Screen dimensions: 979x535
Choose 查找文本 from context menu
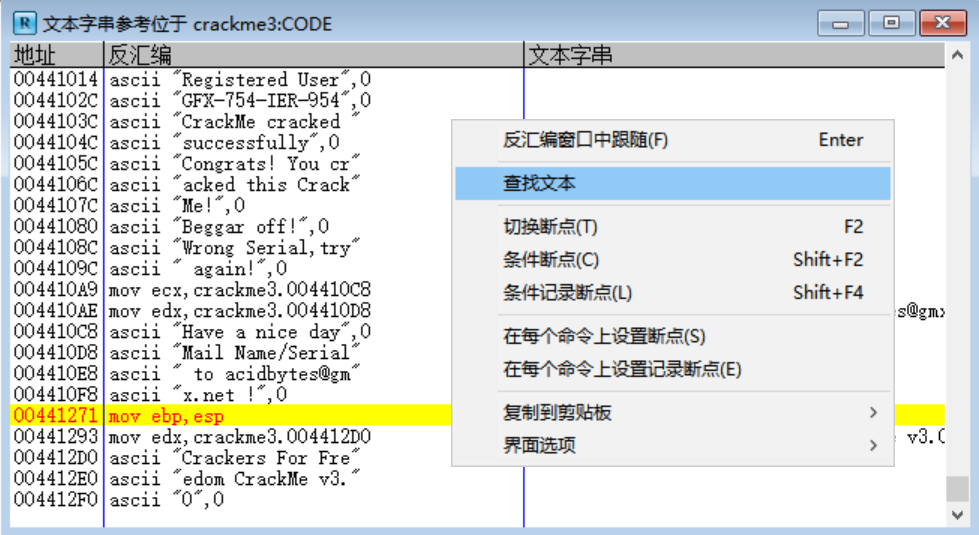[673, 184]
